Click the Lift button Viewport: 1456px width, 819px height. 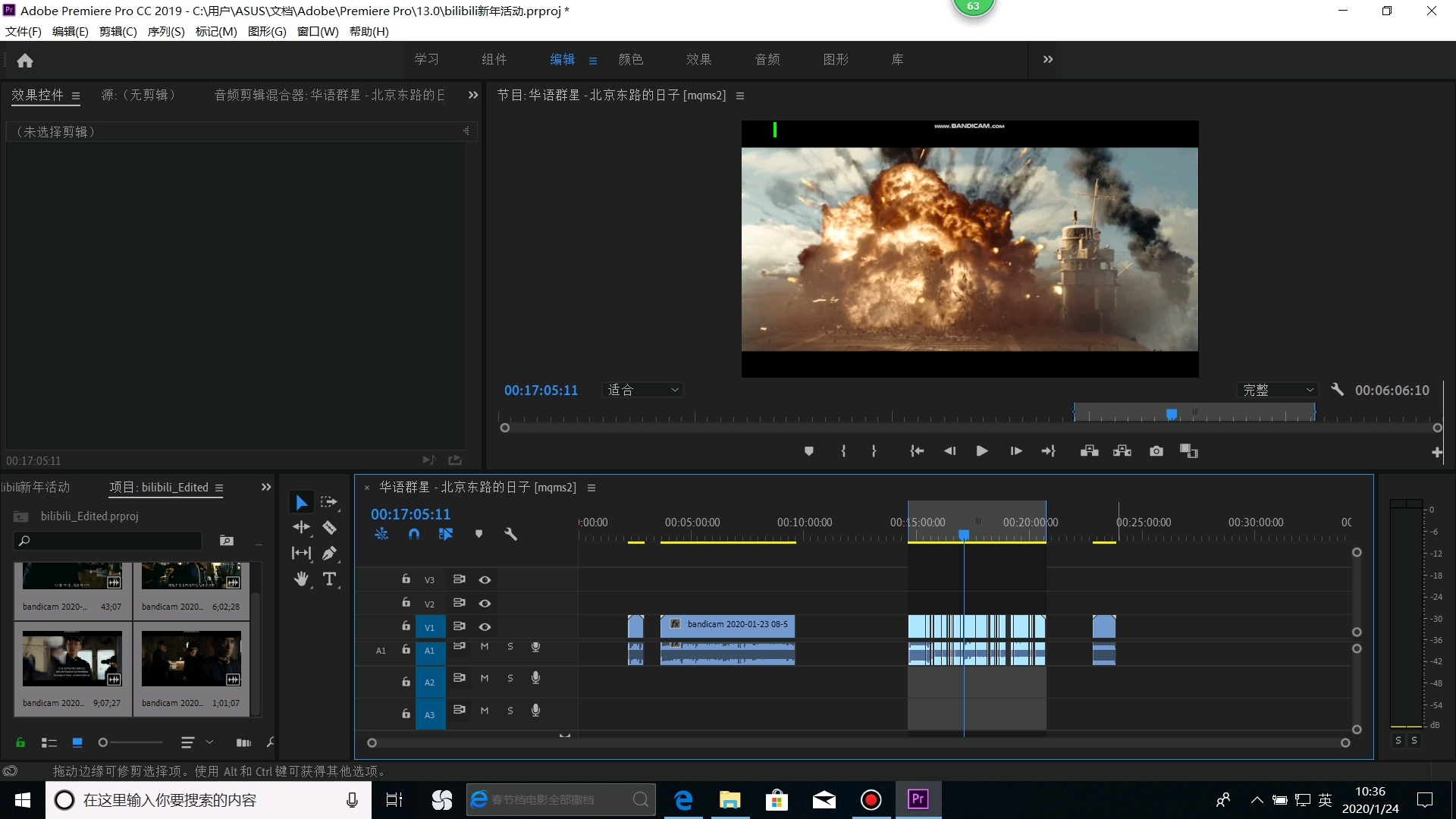coord(1090,451)
